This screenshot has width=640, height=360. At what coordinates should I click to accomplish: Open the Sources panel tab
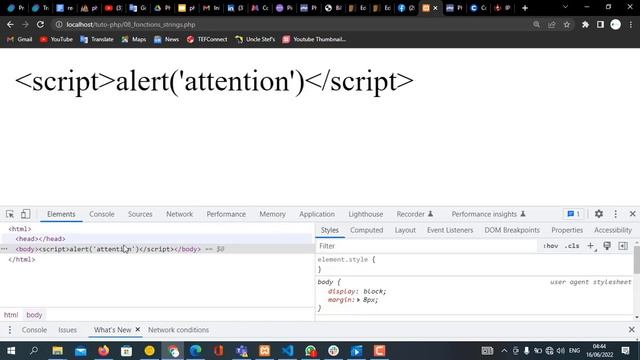coord(140,214)
